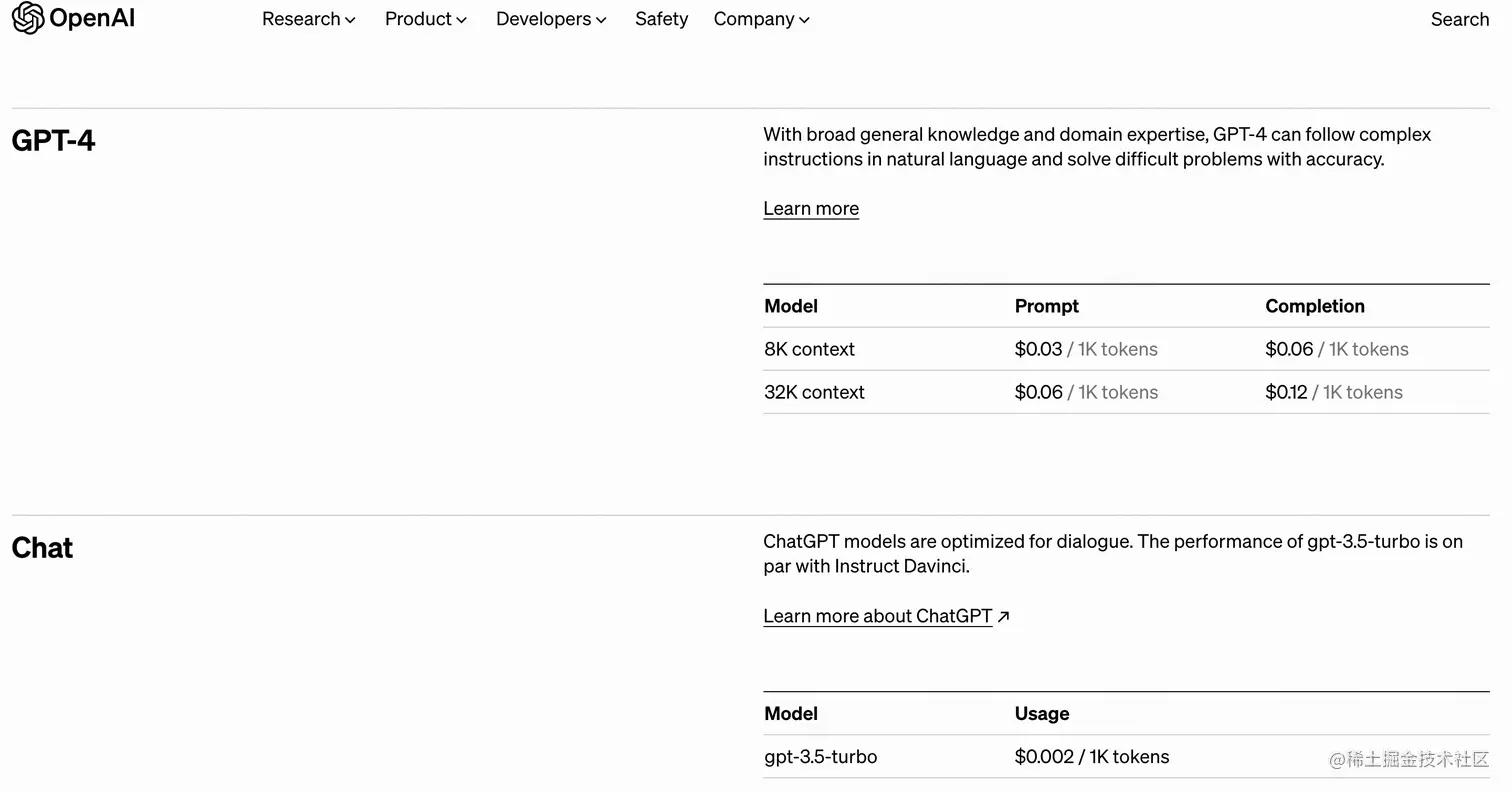The height and width of the screenshot is (792, 1512).
Task: Click the gpt-3.5-turbo model row
Action: point(820,757)
